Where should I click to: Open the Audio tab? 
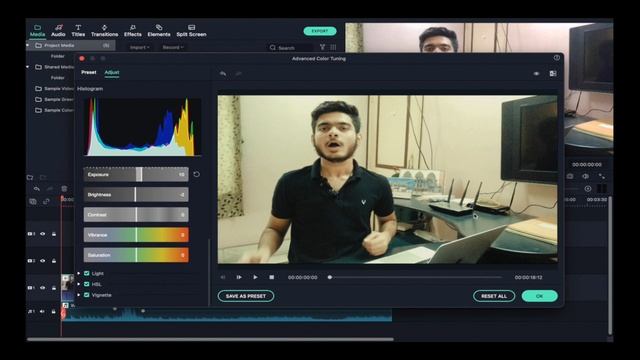[x=58, y=31]
